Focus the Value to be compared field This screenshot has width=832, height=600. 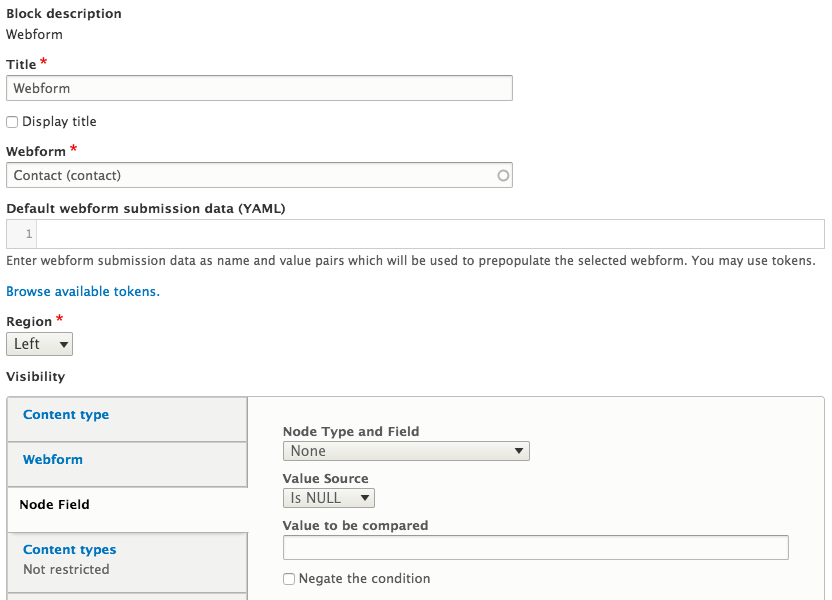coord(535,547)
